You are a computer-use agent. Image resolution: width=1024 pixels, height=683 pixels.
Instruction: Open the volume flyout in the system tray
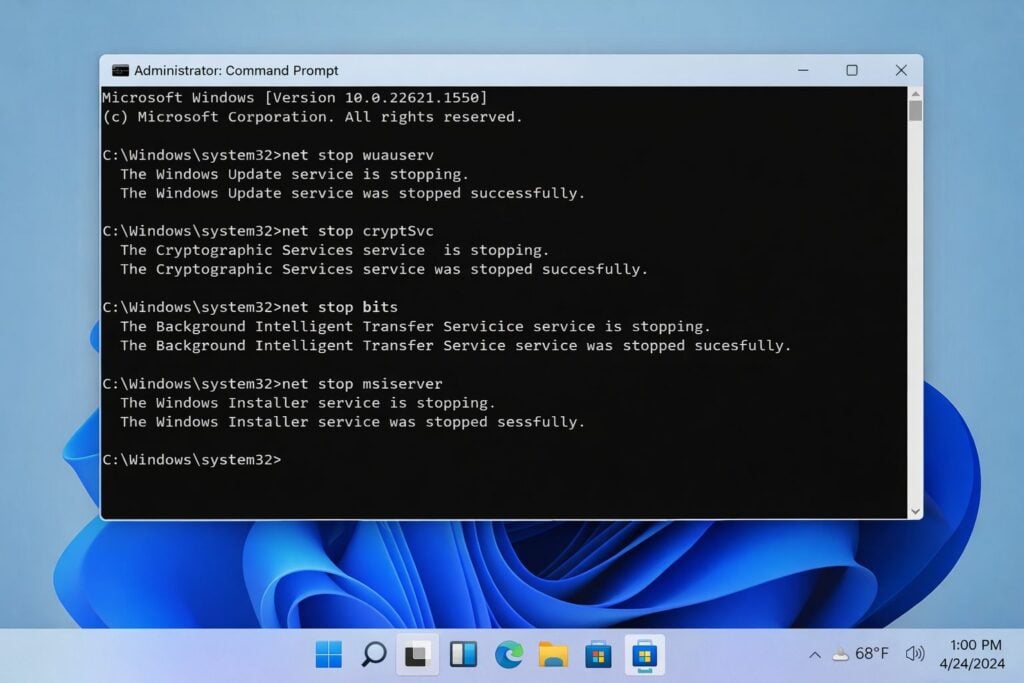[915, 653]
